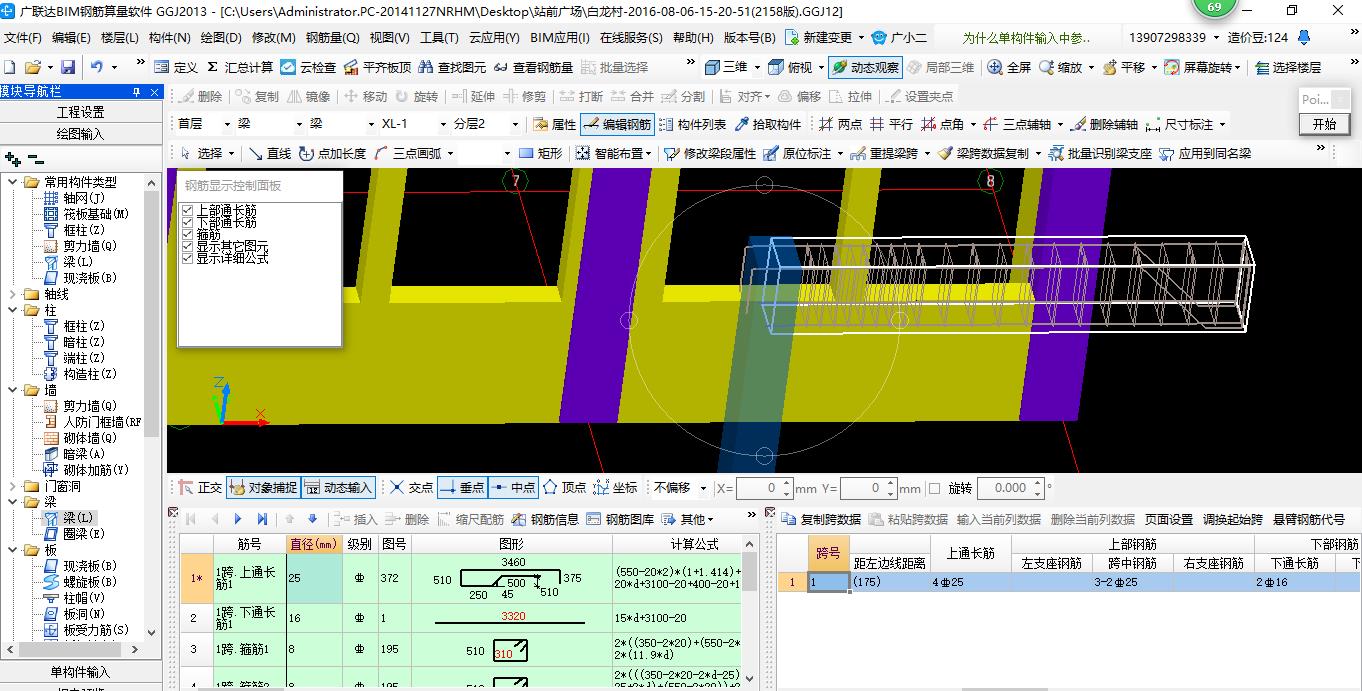Open 钢筋图库 rebar gallery
This screenshot has height=691, width=1362.
[621, 518]
